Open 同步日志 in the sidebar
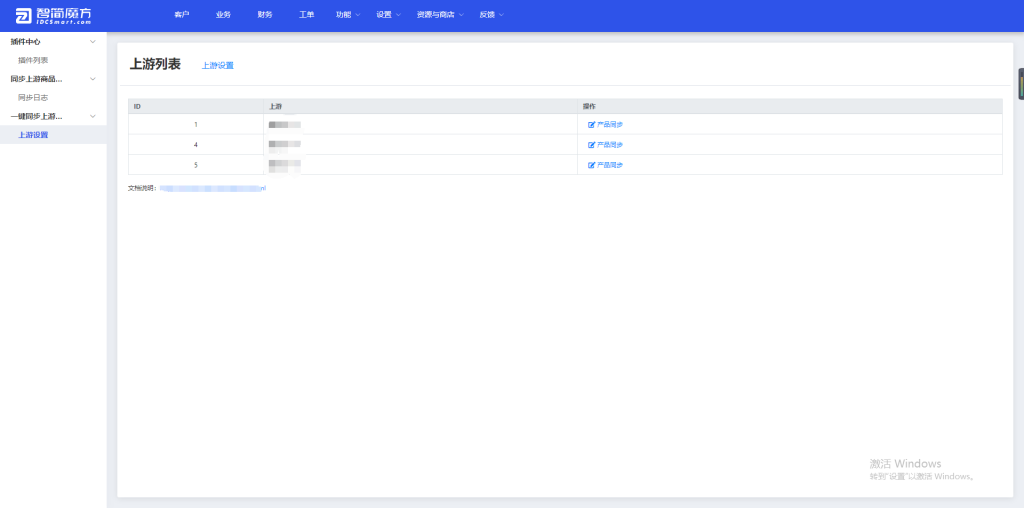Viewport: 1024px width, 508px height. tap(33, 98)
